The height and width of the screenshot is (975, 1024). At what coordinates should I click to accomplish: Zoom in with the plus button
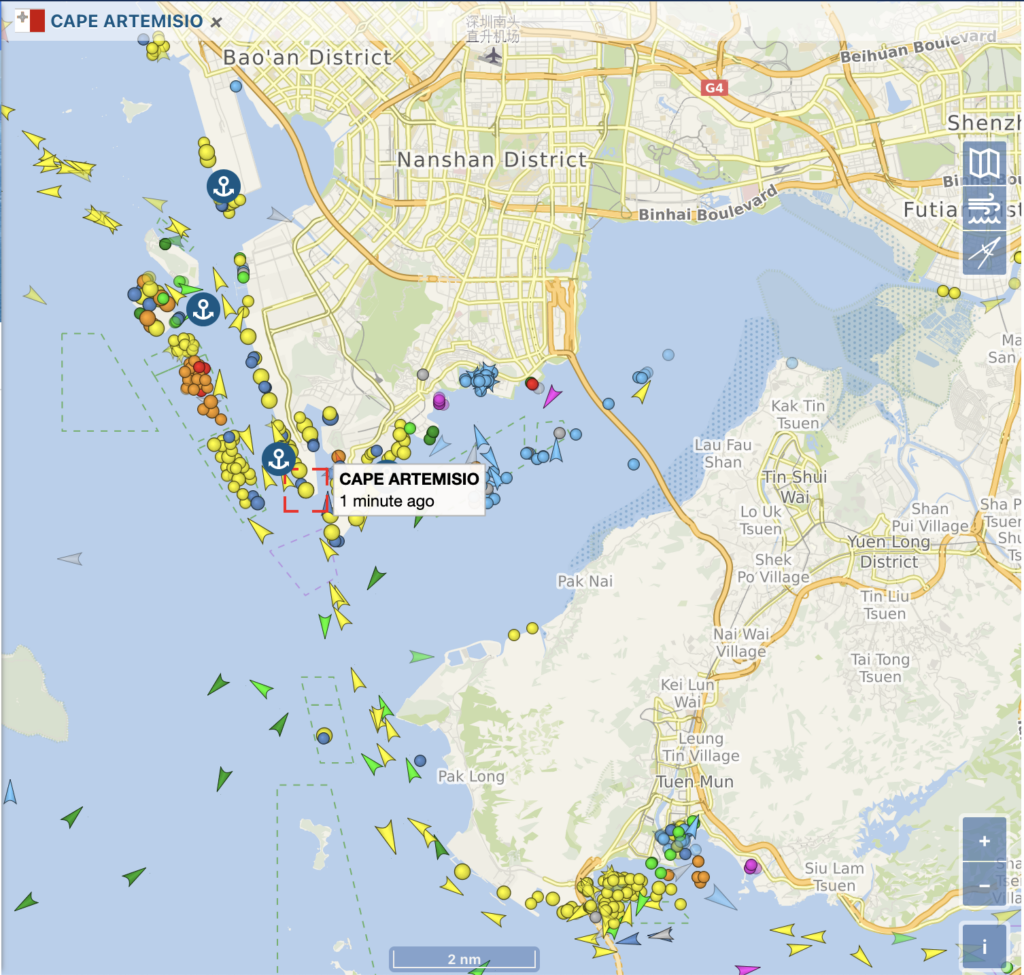[x=983, y=840]
